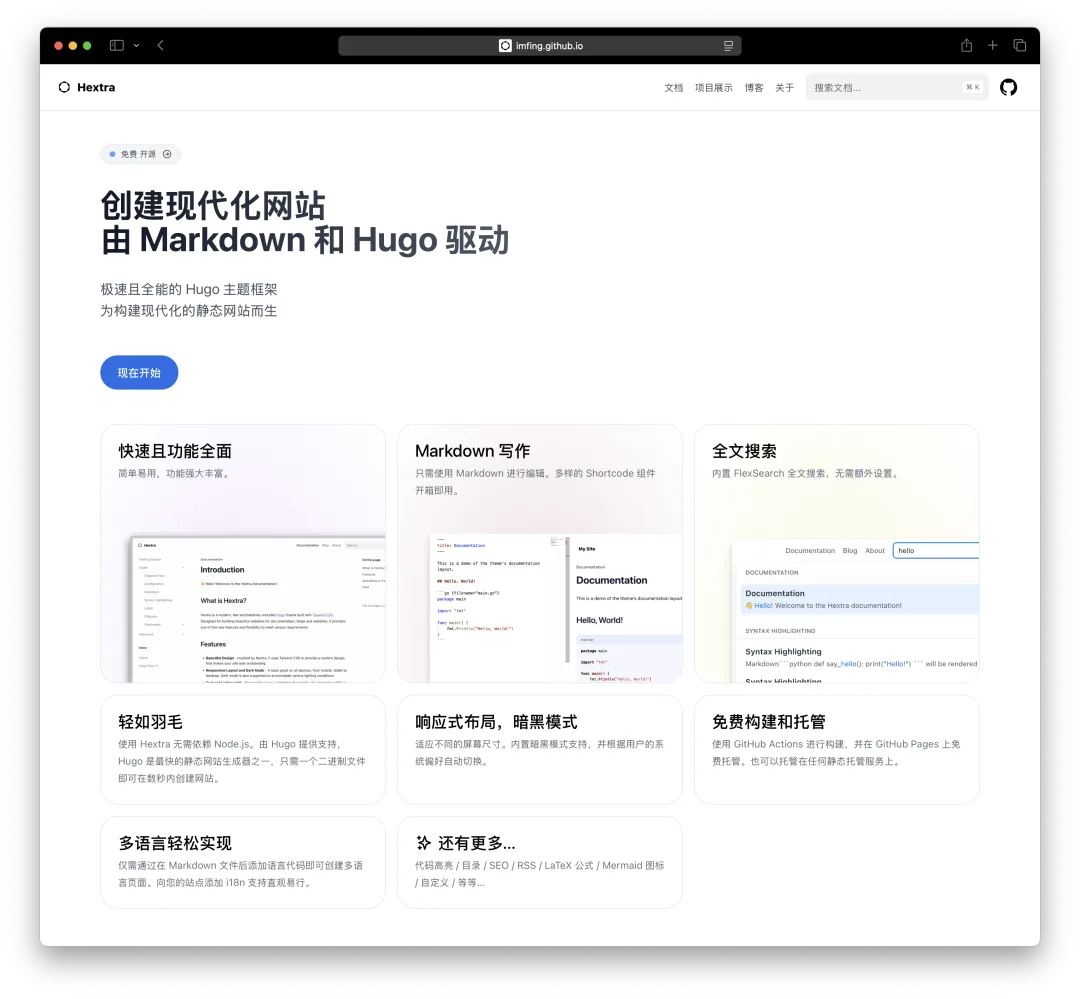
Task: Click the 现在开始 button
Action: 139,373
